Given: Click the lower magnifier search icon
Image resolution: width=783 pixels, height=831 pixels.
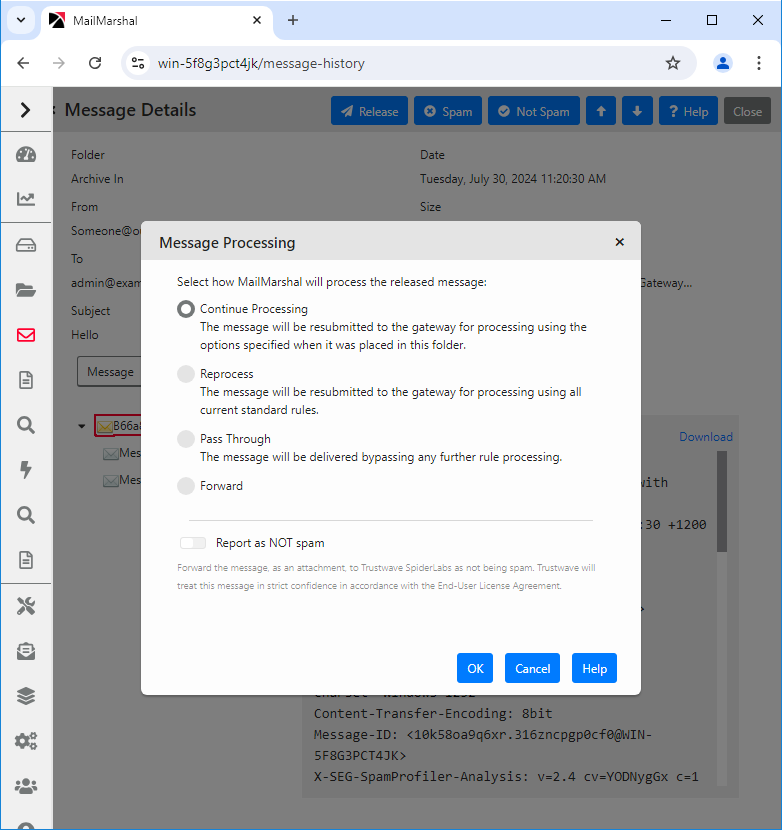Looking at the screenshot, I should (x=26, y=515).
